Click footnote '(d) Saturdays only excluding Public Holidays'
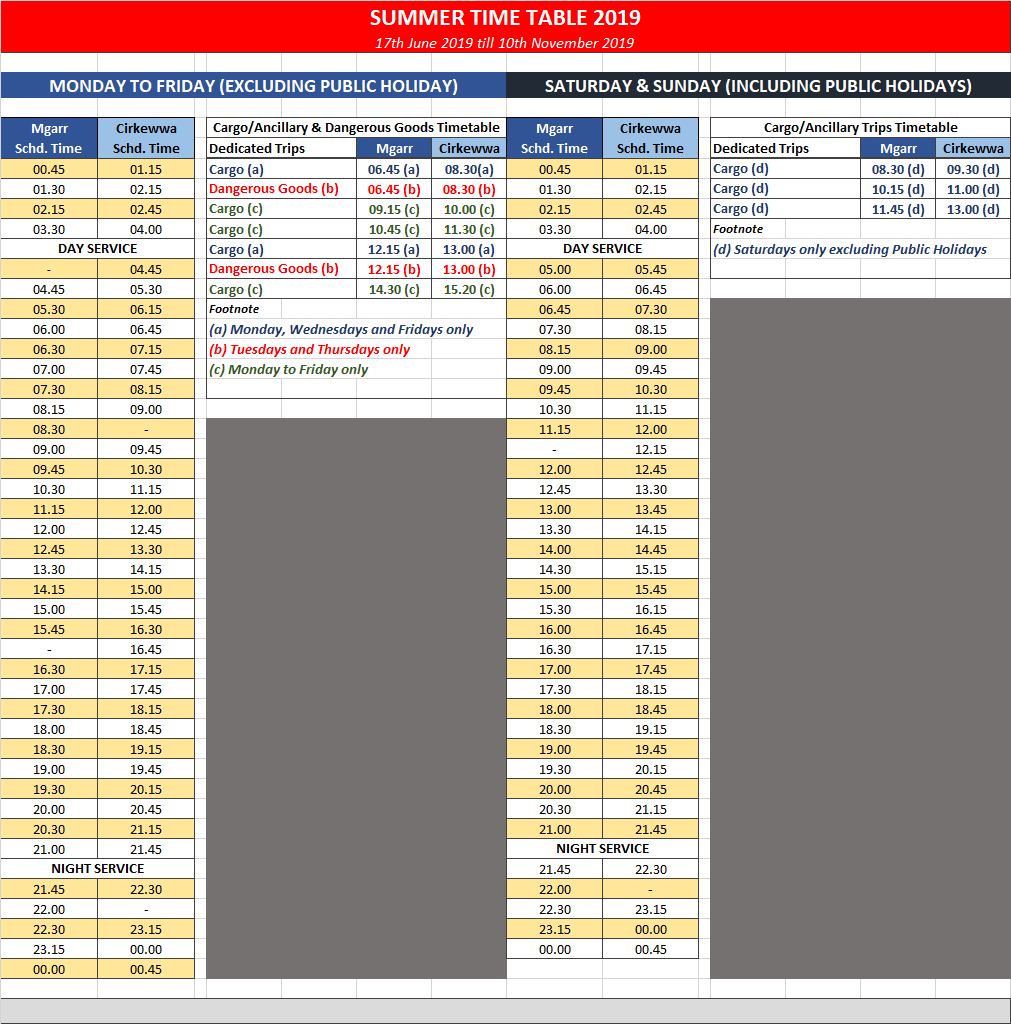 coord(850,249)
